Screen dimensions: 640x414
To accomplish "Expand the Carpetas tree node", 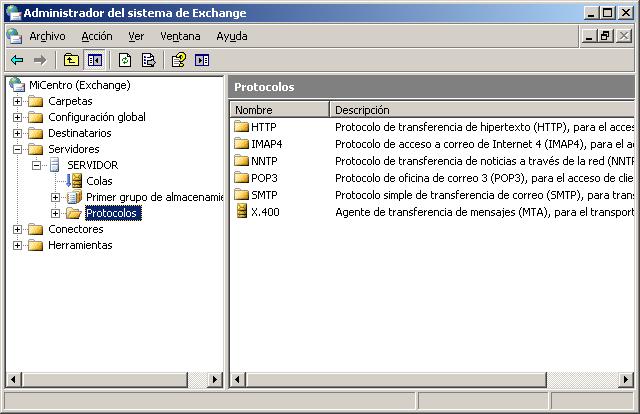I will tap(17, 101).
